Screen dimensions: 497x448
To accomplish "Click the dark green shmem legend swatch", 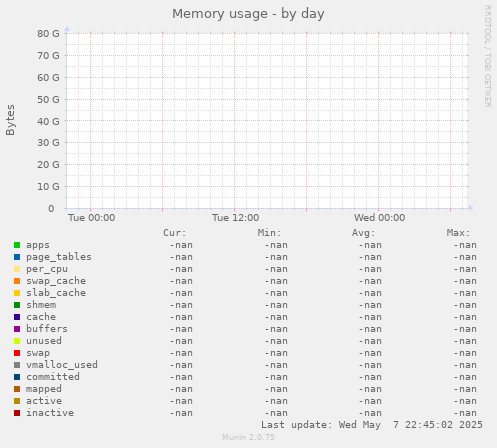I will pyautogui.click(x=17, y=305).
